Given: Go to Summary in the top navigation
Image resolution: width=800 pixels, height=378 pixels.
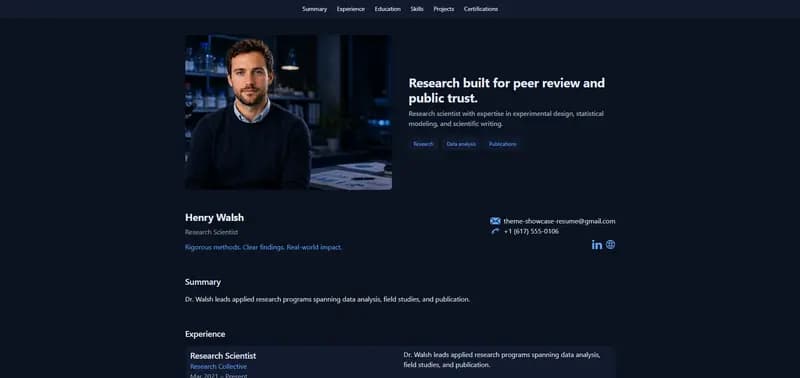Looking at the screenshot, I should 314,9.
